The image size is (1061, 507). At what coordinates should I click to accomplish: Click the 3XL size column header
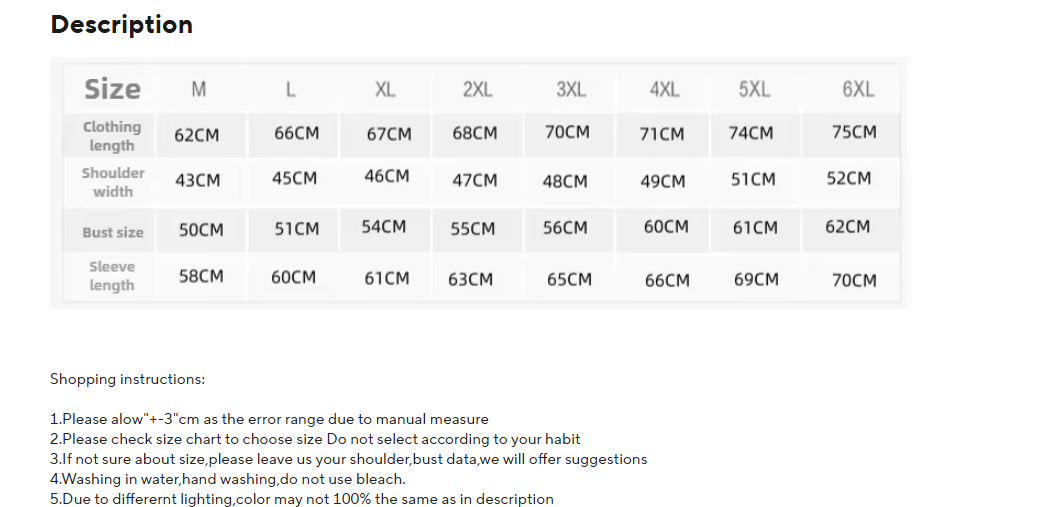click(x=571, y=90)
